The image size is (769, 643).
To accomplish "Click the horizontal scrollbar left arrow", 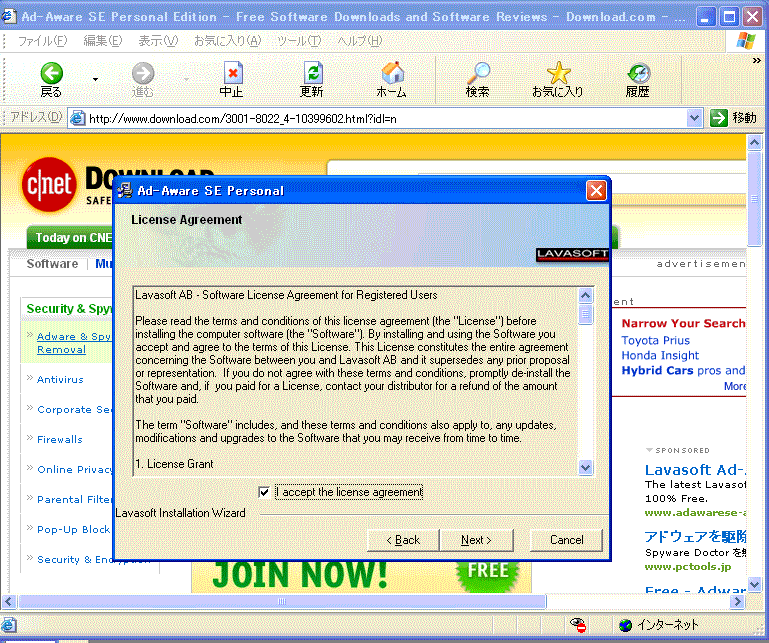I will [x=9, y=601].
